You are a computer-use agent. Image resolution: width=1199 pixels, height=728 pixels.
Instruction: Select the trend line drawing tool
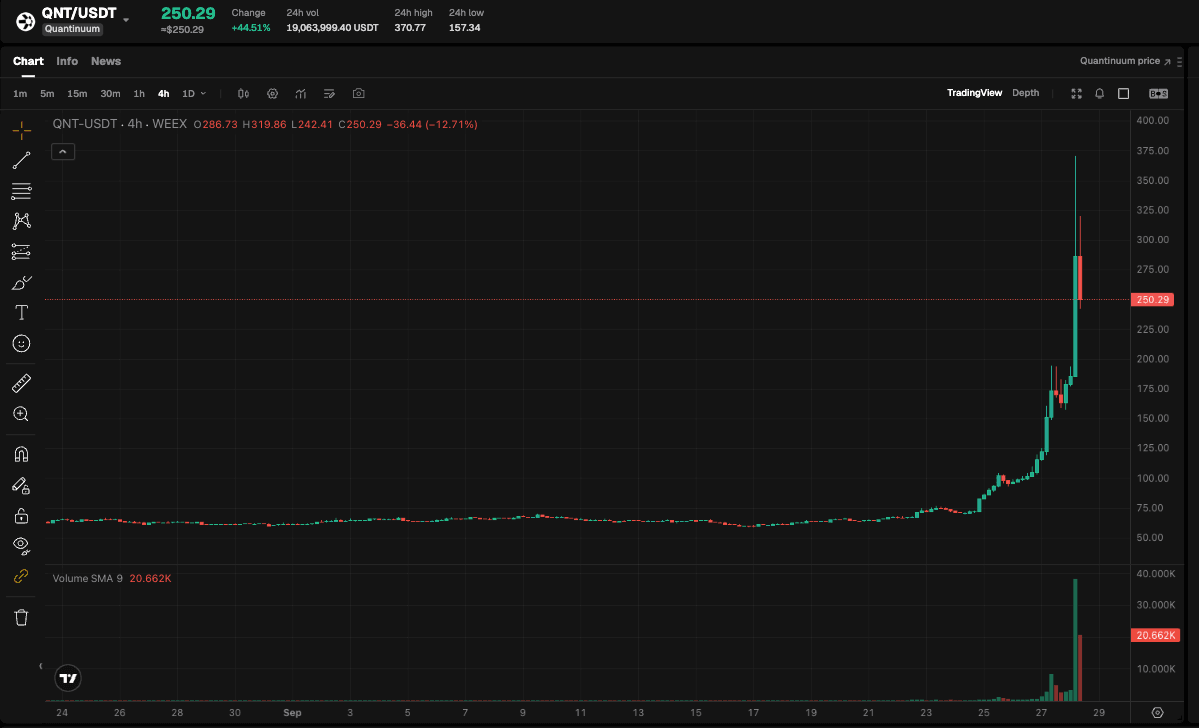(x=21, y=161)
